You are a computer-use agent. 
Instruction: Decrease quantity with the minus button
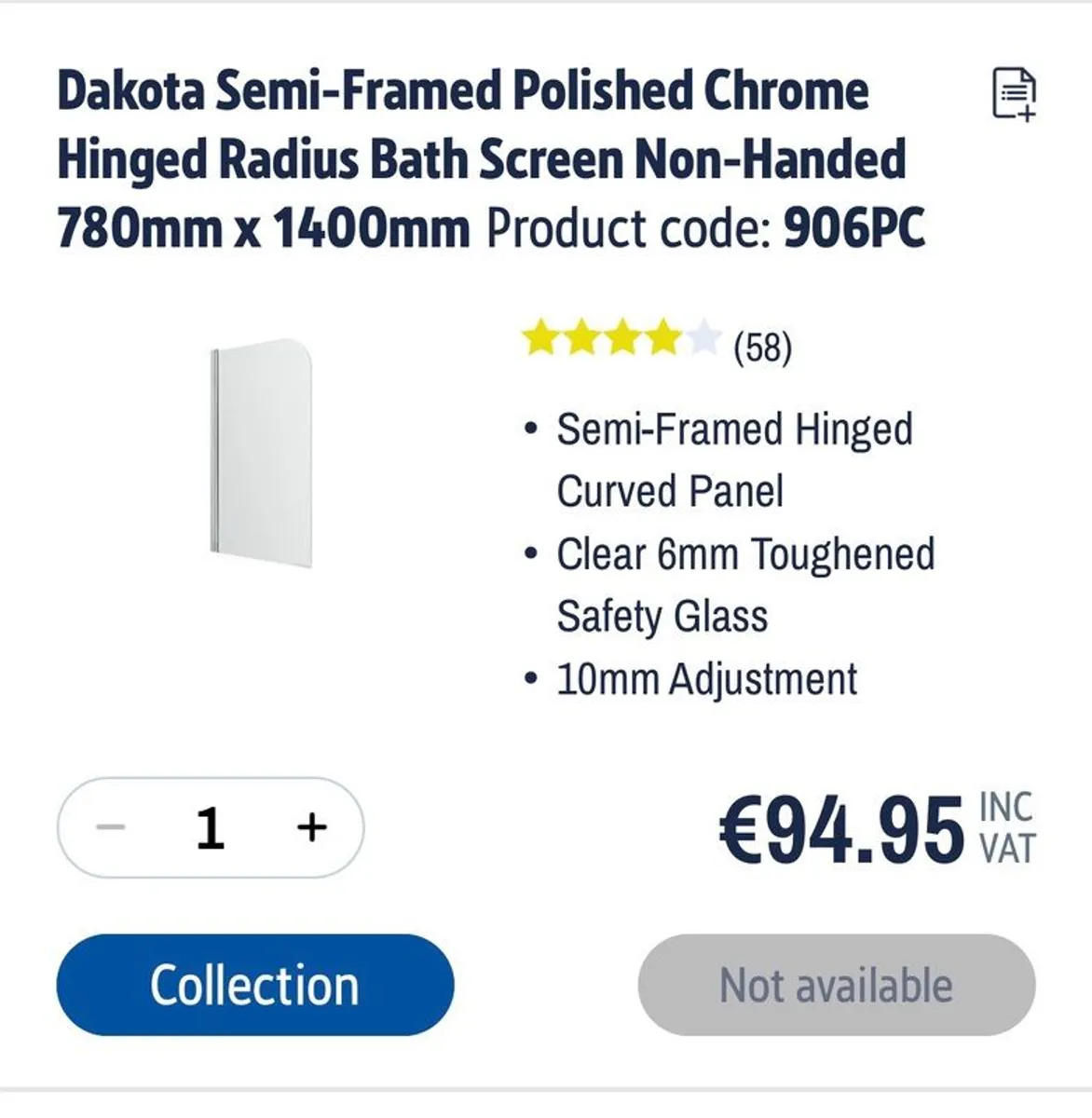(x=111, y=827)
